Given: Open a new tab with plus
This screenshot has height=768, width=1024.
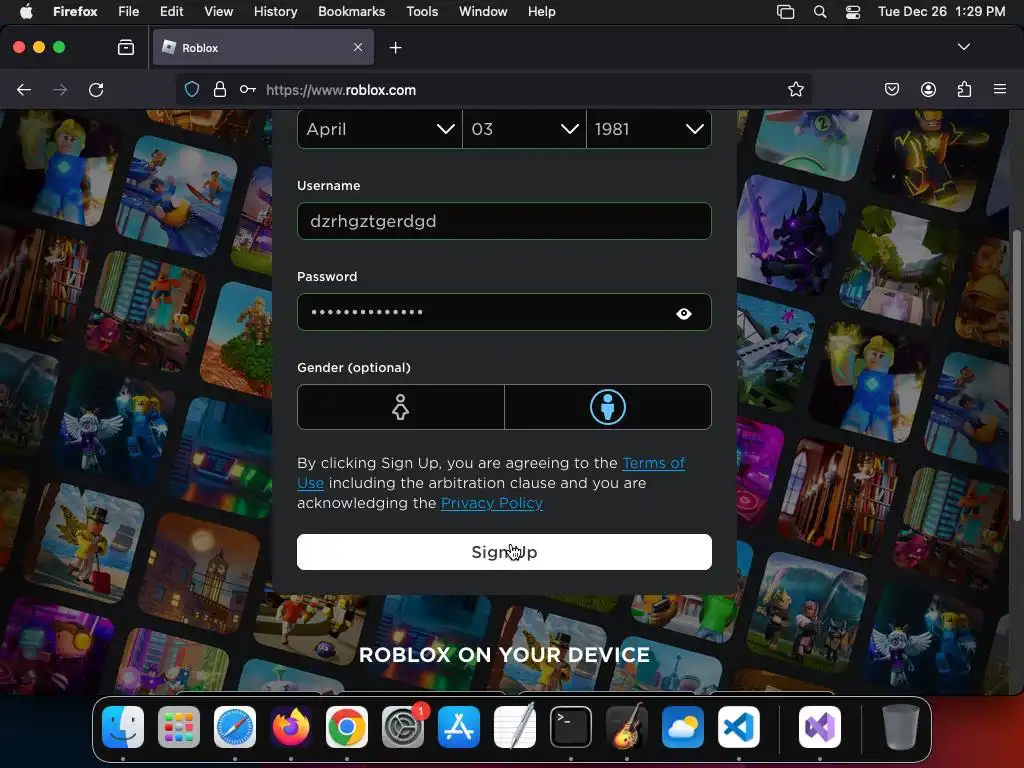Looking at the screenshot, I should pyautogui.click(x=396, y=48).
